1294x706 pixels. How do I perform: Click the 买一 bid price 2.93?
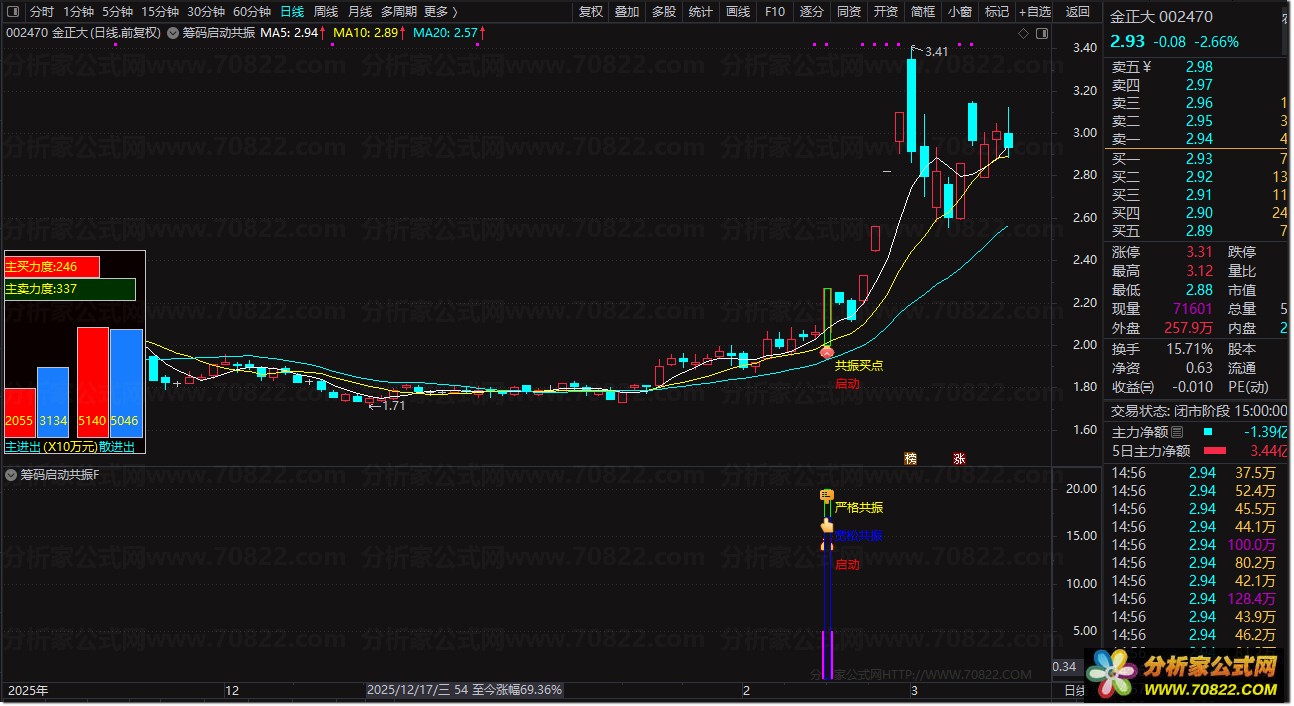pos(1199,159)
